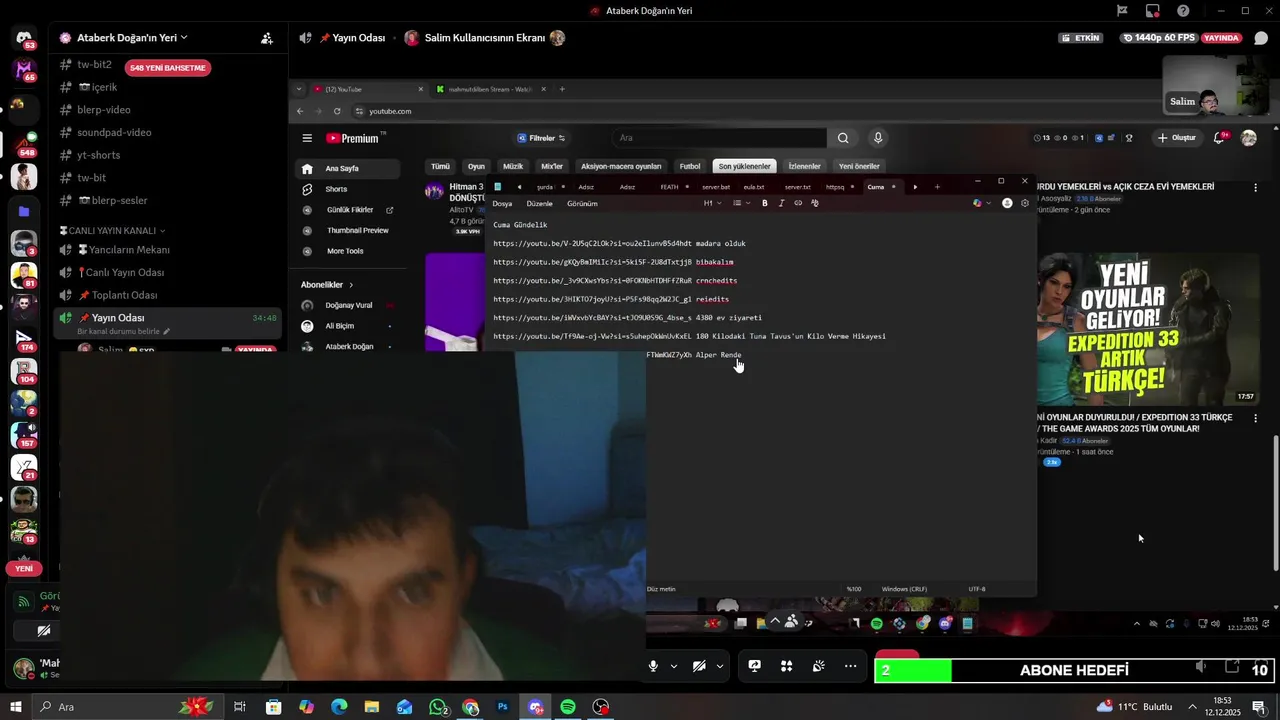Switch to server.bat Notepad tab
1280x720 pixels.
[716, 187]
